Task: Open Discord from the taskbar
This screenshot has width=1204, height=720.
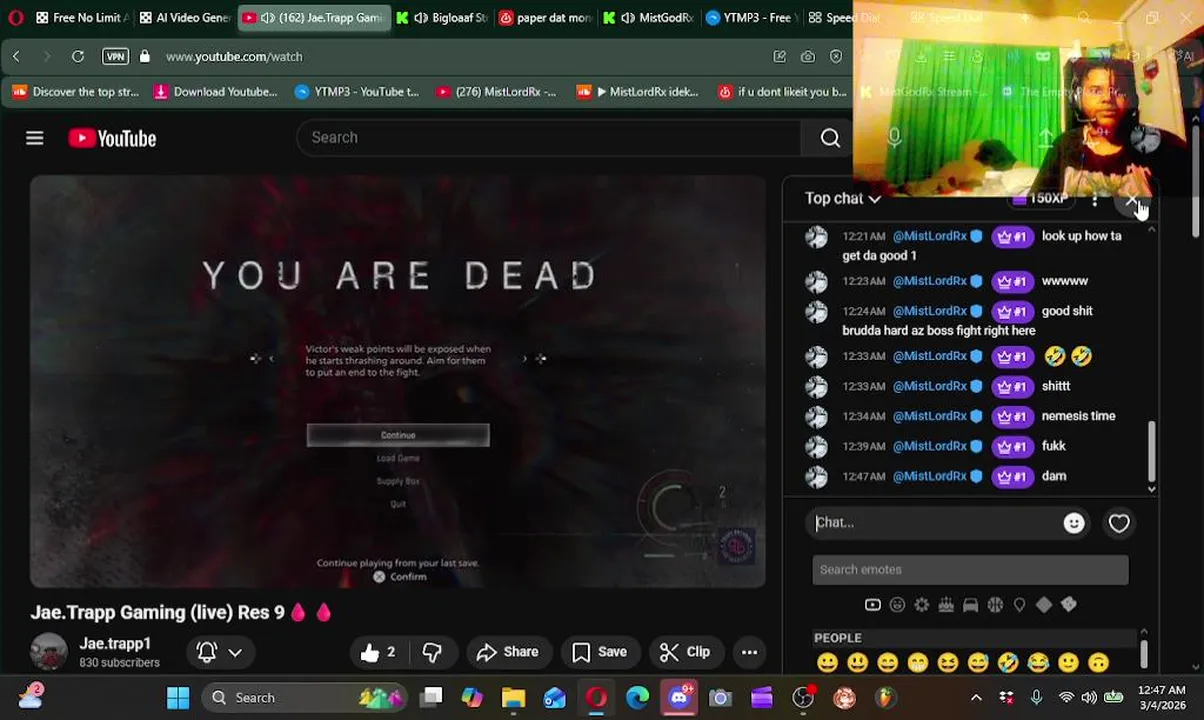Action: click(679, 698)
